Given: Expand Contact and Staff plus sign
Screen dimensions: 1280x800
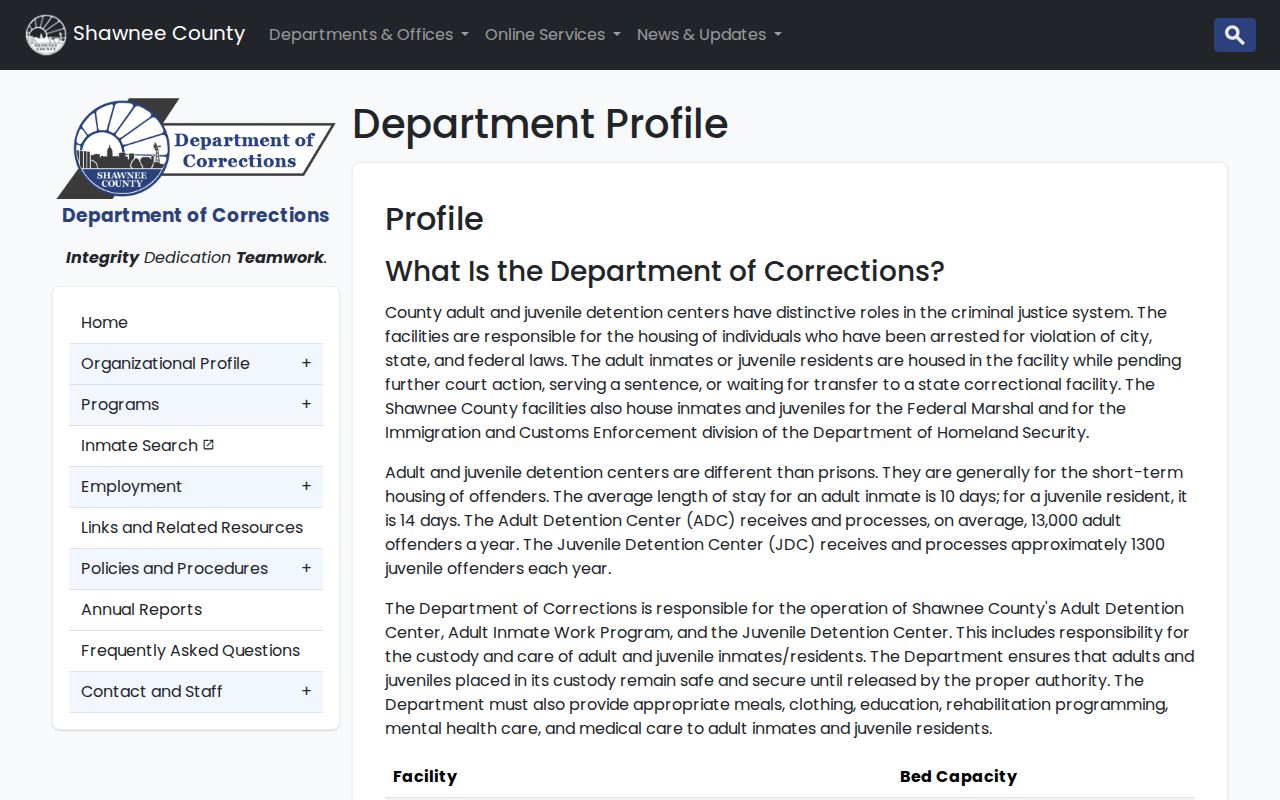Looking at the screenshot, I should [x=306, y=691].
